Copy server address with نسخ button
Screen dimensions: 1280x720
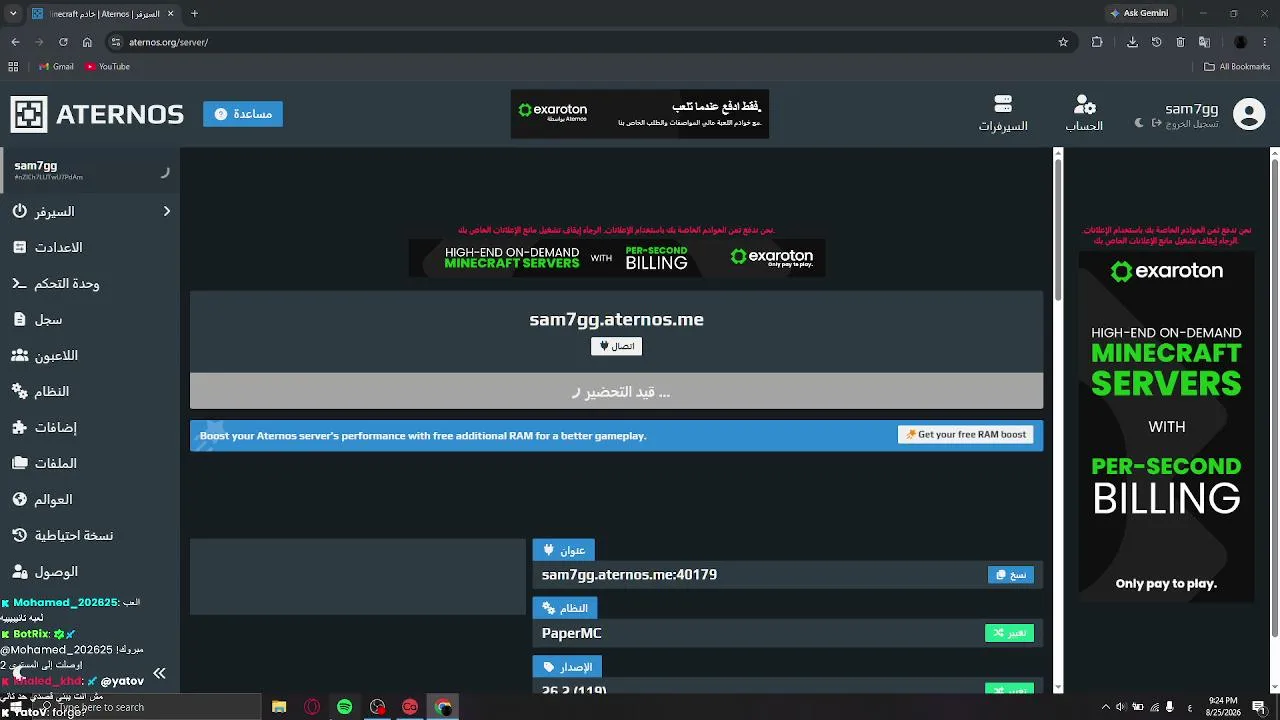[1011, 575]
